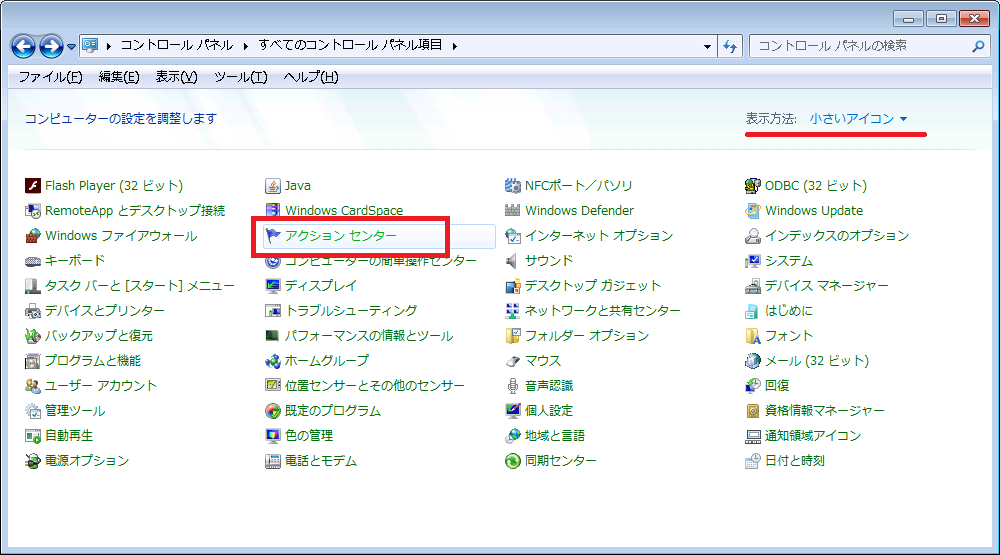Click the Back navigation button
The width and height of the screenshot is (1000, 555).
point(23,46)
